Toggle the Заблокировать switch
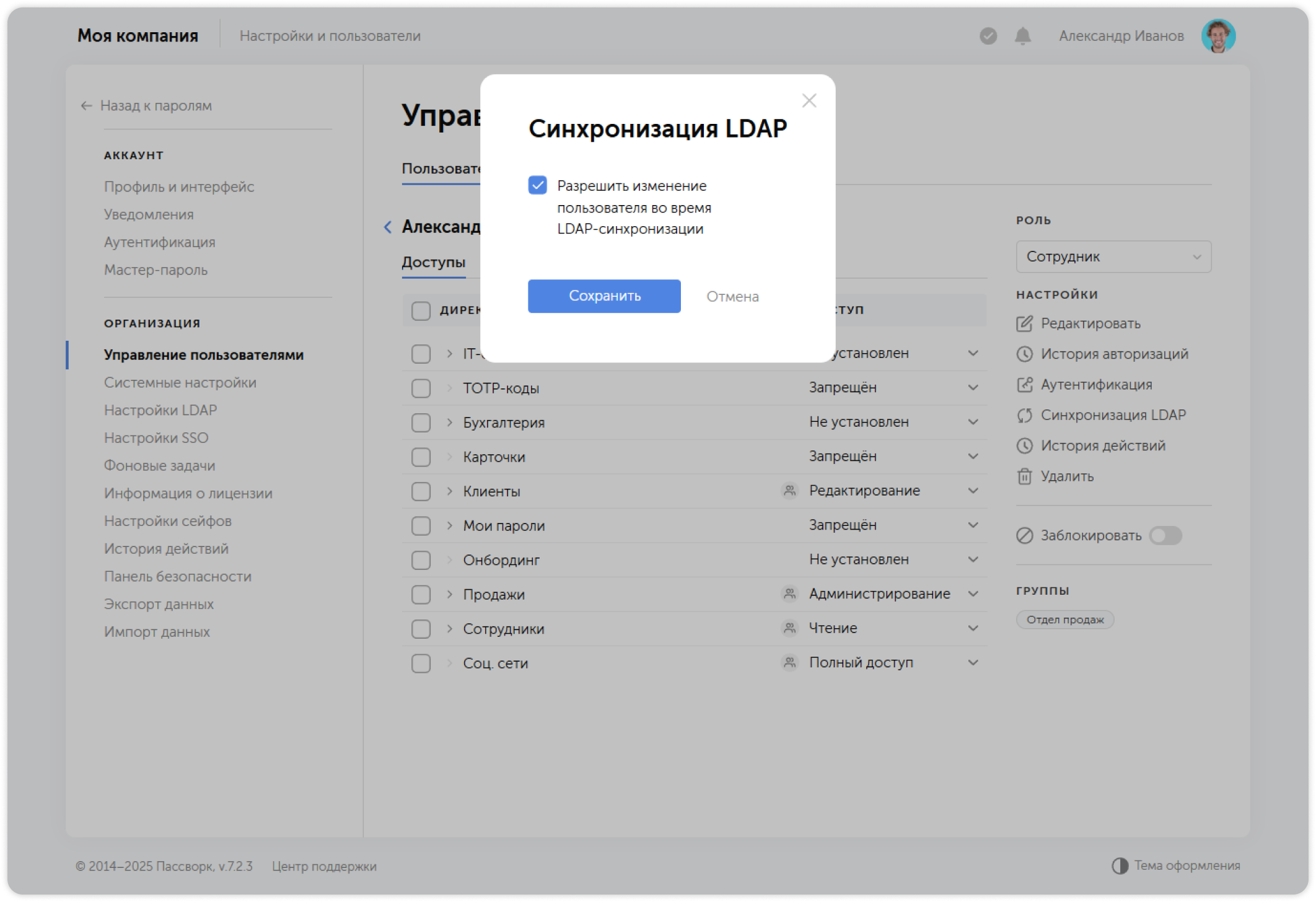1316x902 pixels. tap(1165, 535)
